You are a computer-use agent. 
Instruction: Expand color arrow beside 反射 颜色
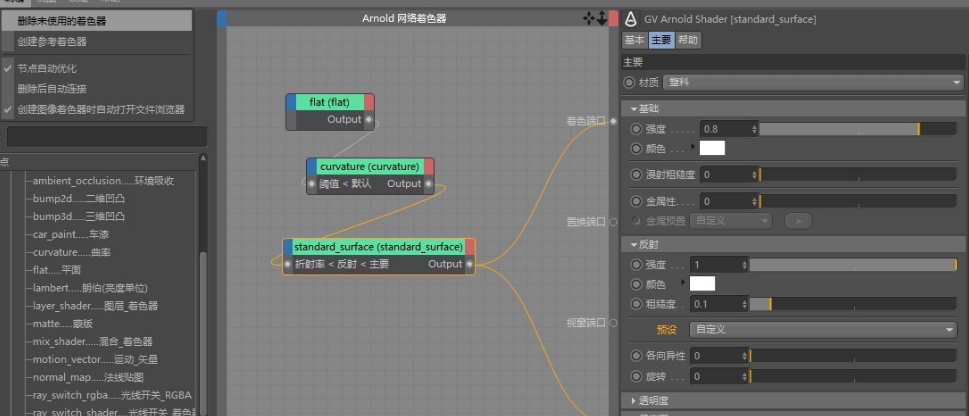(x=683, y=283)
